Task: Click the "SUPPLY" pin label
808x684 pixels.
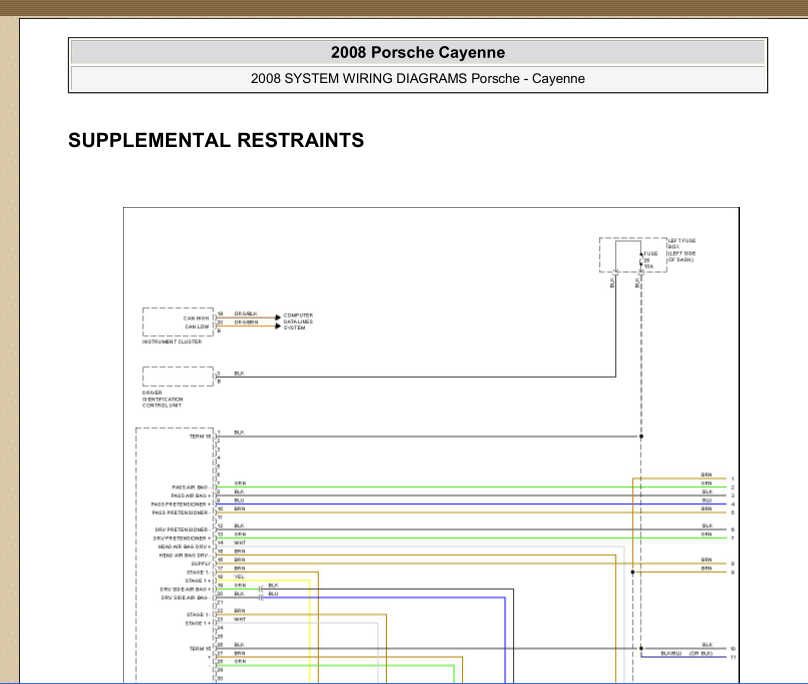Action: point(201,564)
